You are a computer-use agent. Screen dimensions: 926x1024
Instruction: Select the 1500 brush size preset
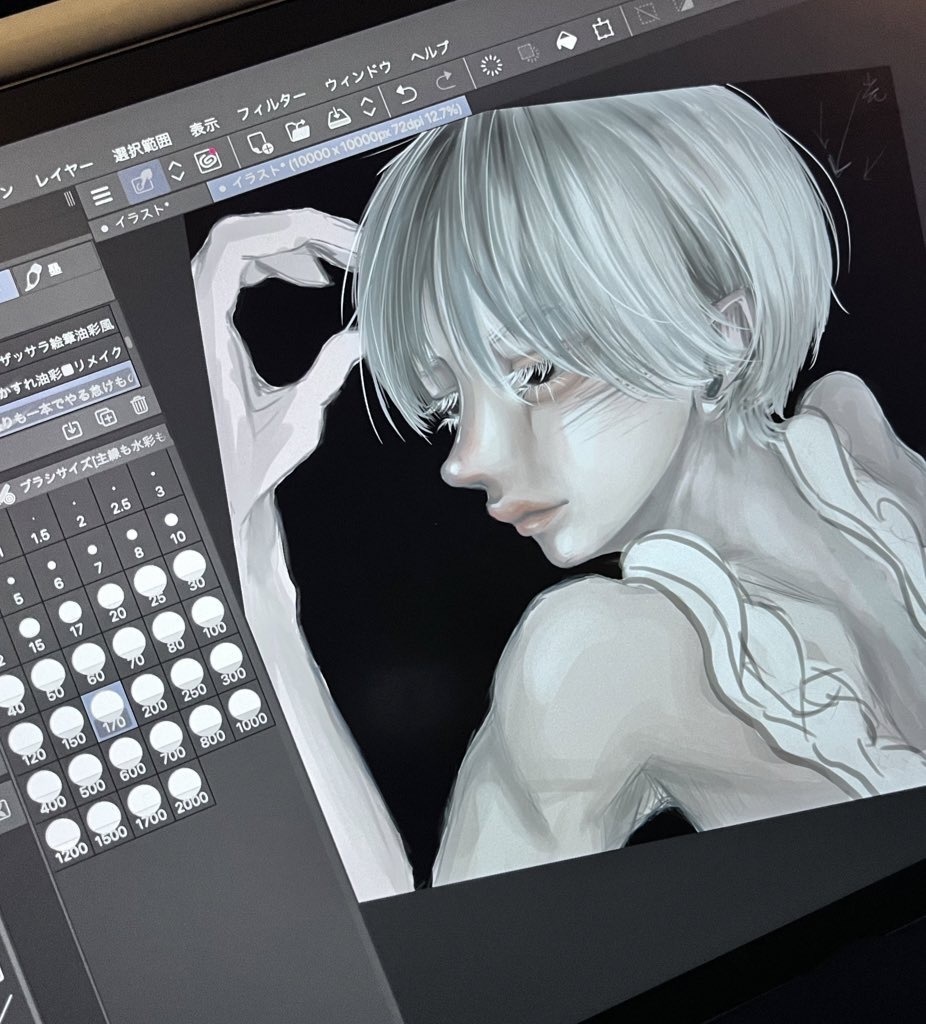coord(106,823)
